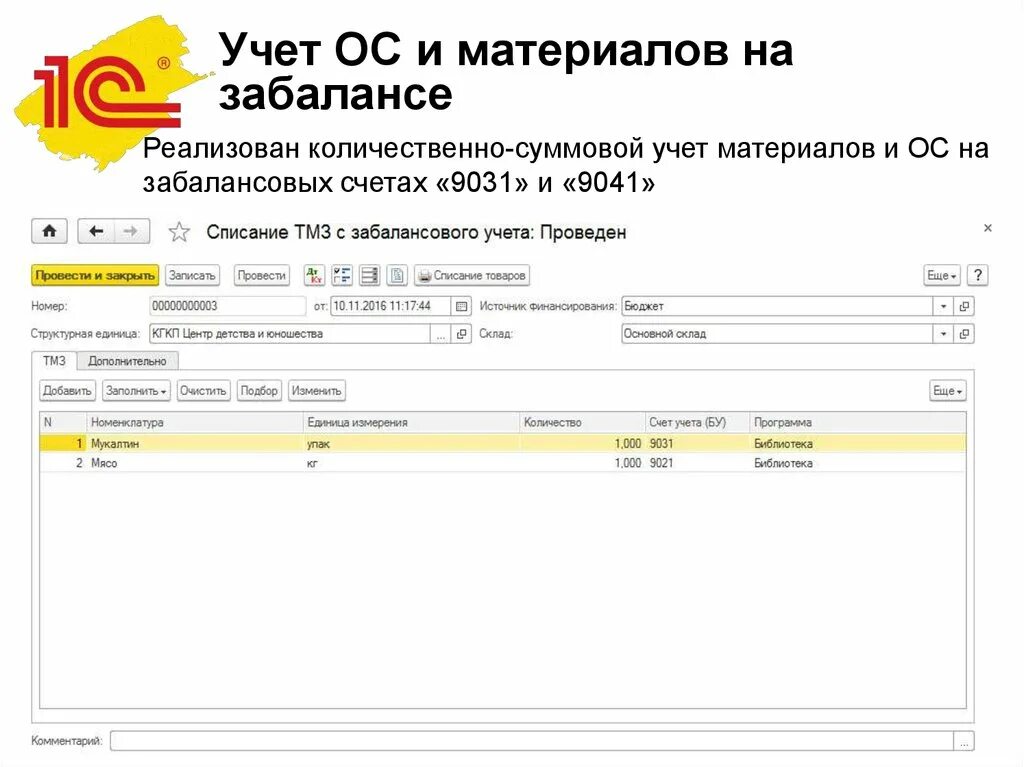Click quantity cell in Мукалтин row
Image resolution: width=1024 pixels, height=767 pixels.
(x=583, y=444)
